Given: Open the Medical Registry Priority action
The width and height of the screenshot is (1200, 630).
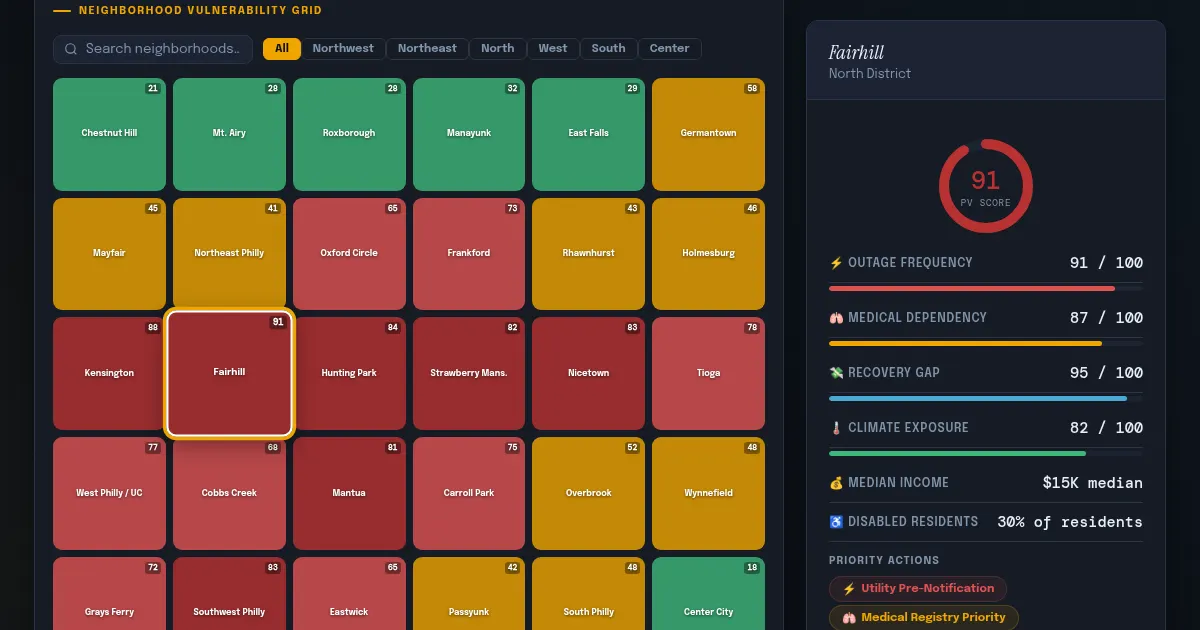Looking at the screenshot, I should (924, 618).
